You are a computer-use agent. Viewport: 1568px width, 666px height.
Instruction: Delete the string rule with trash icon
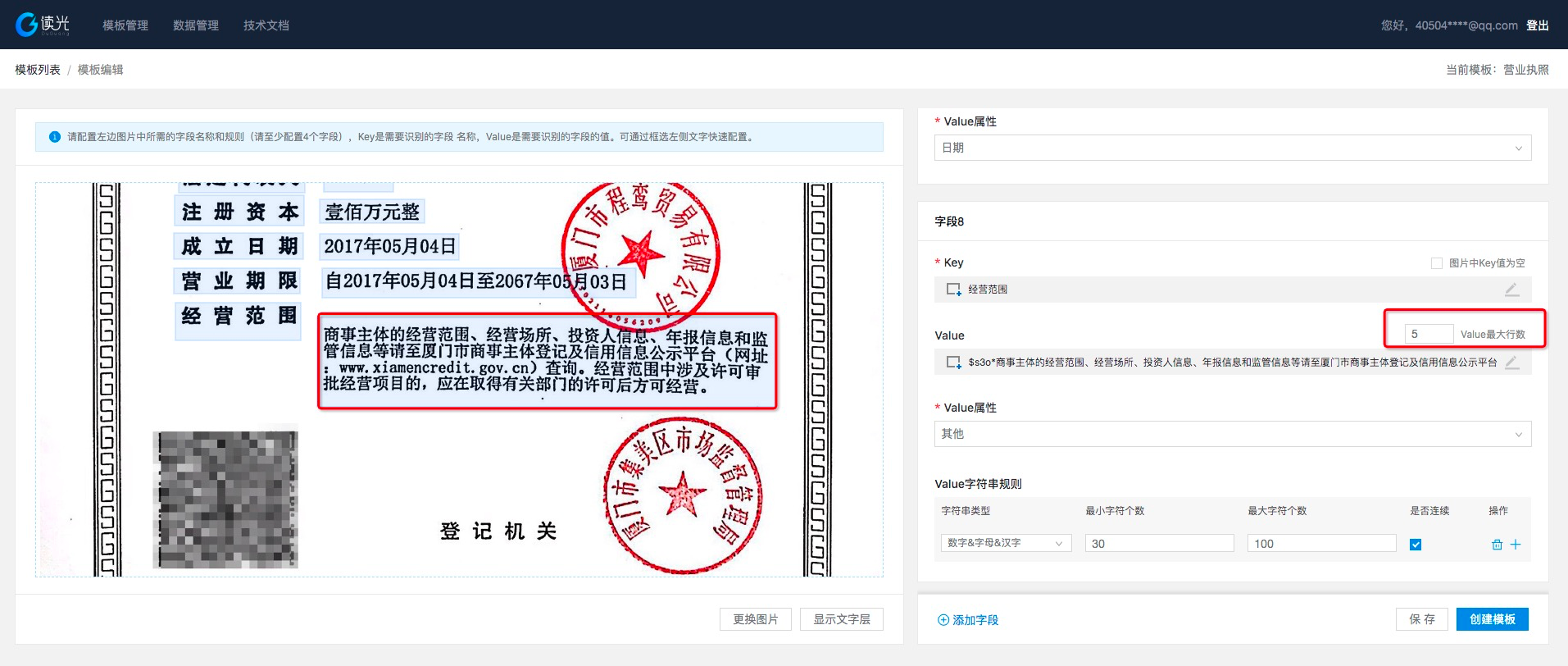[x=1497, y=545]
